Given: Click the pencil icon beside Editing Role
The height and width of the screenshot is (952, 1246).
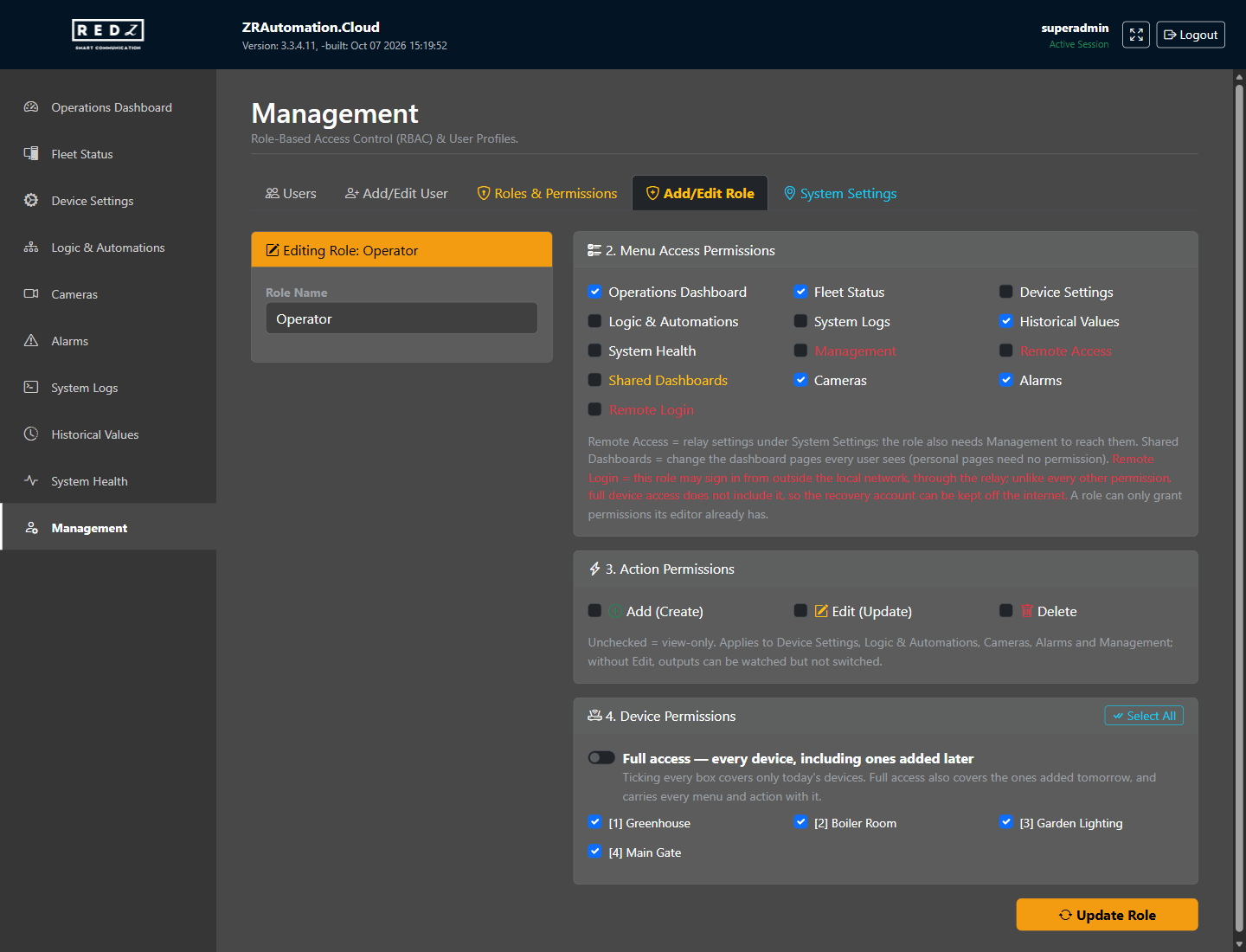Looking at the screenshot, I should click(x=273, y=250).
